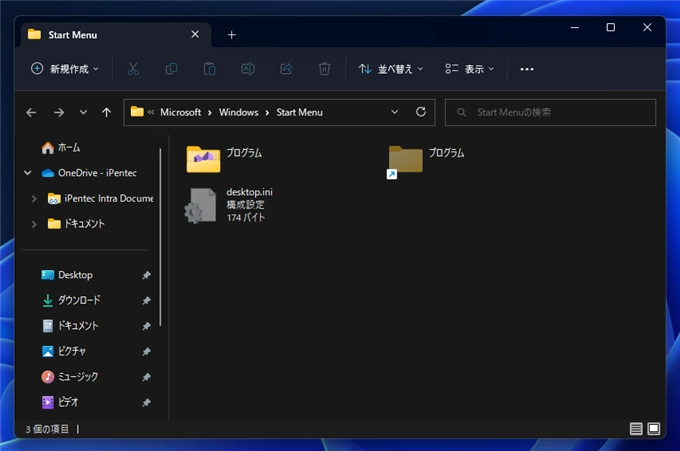Maximize the File Explorer window
This screenshot has width=680, height=451.
click(x=611, y=27)
